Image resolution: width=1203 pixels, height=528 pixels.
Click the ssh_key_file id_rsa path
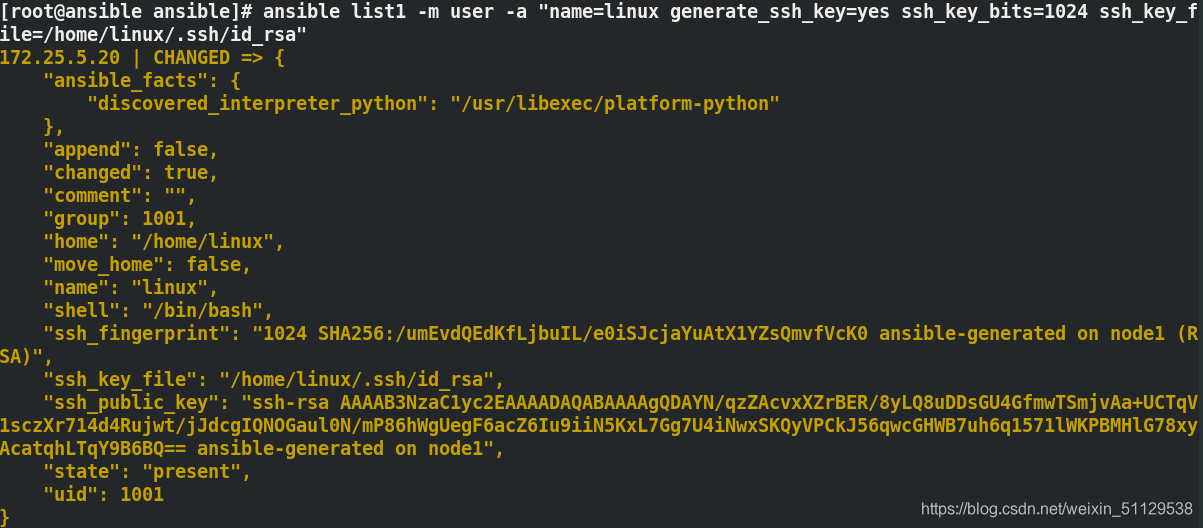[356, 380]
